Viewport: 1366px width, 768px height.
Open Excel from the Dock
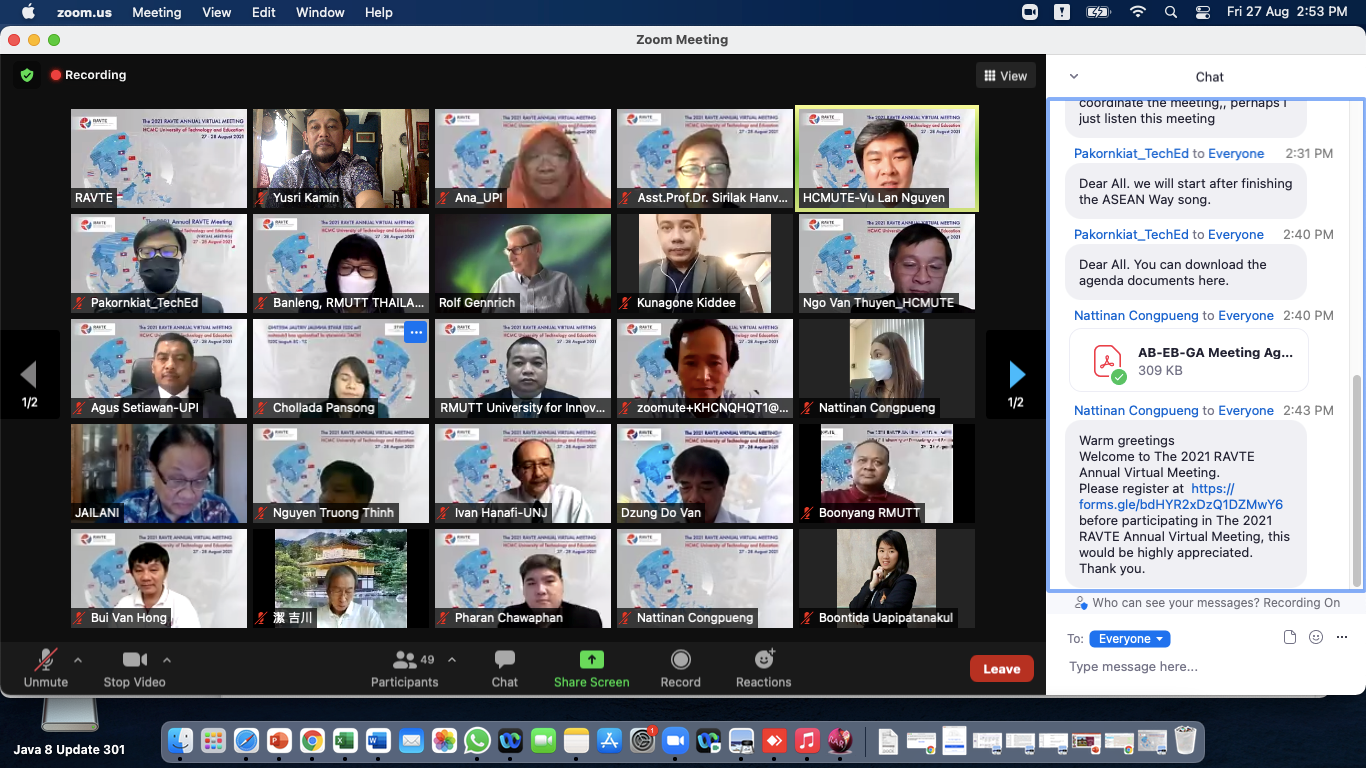pyautogui.click(x=345, y=741)
